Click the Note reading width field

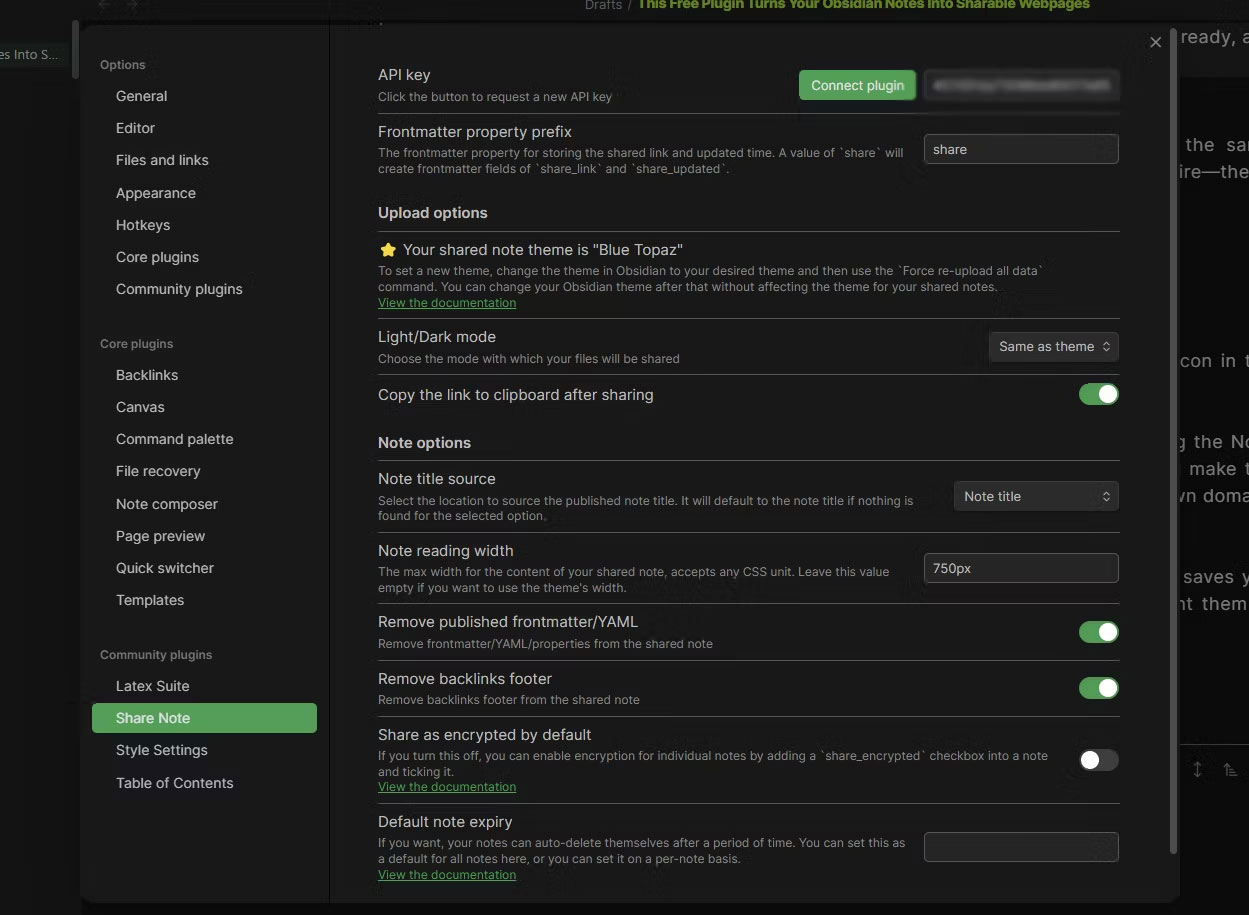[1021, 568]
